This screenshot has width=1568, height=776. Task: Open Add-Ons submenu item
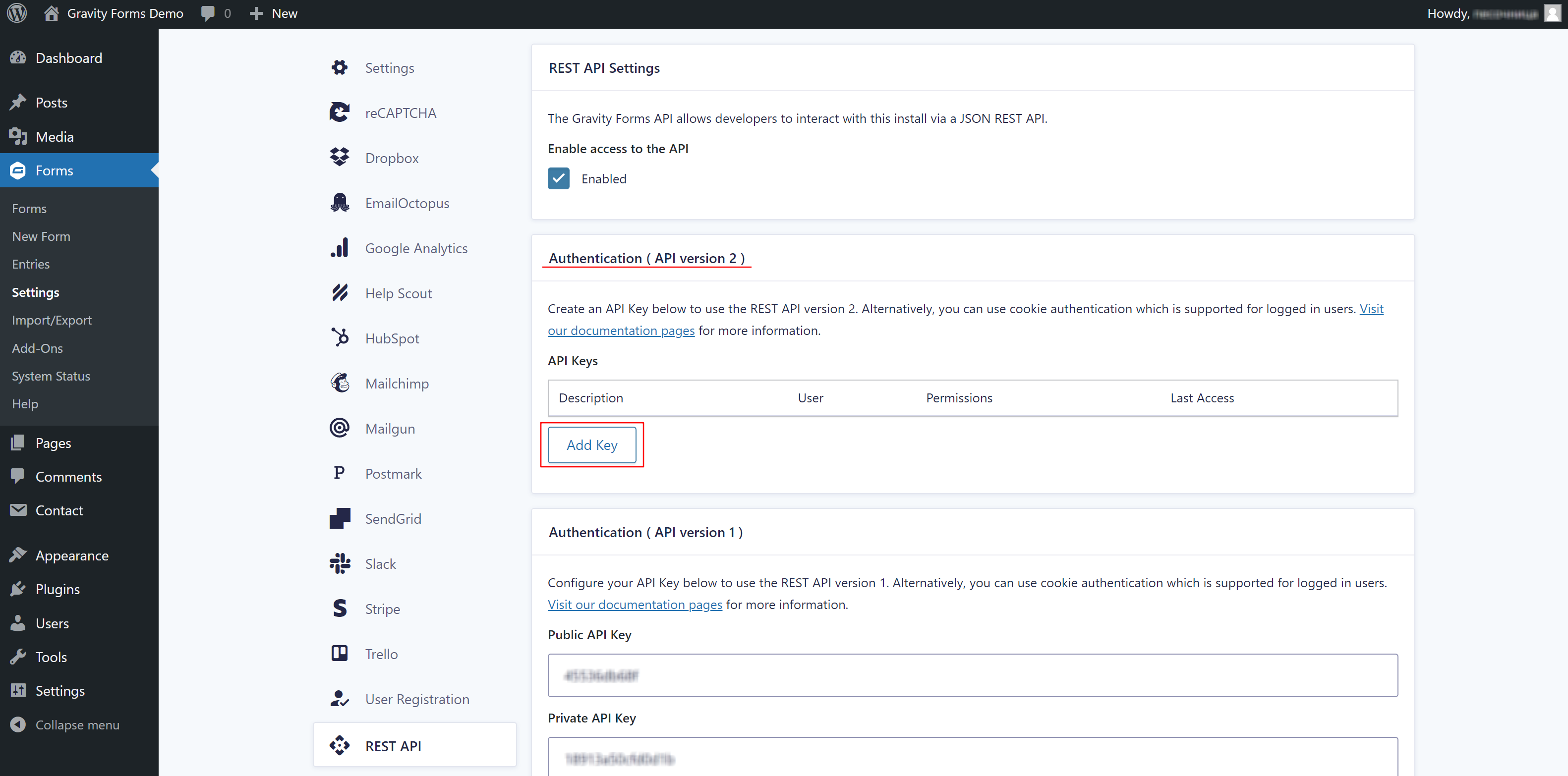tap(37, 348)
